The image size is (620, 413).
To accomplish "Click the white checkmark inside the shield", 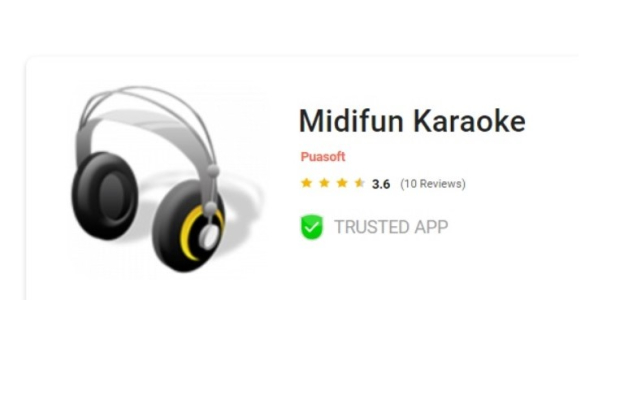I will [312, 227].
